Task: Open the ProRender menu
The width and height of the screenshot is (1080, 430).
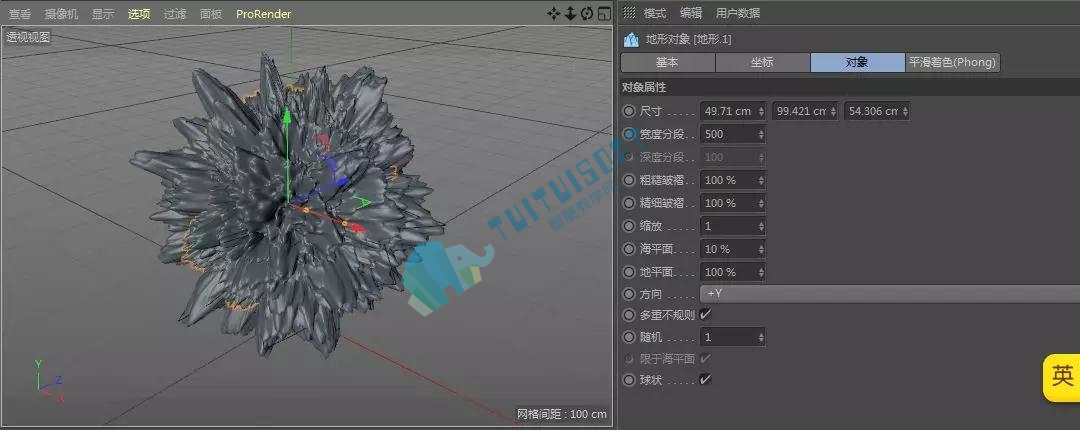Action: 263,14
